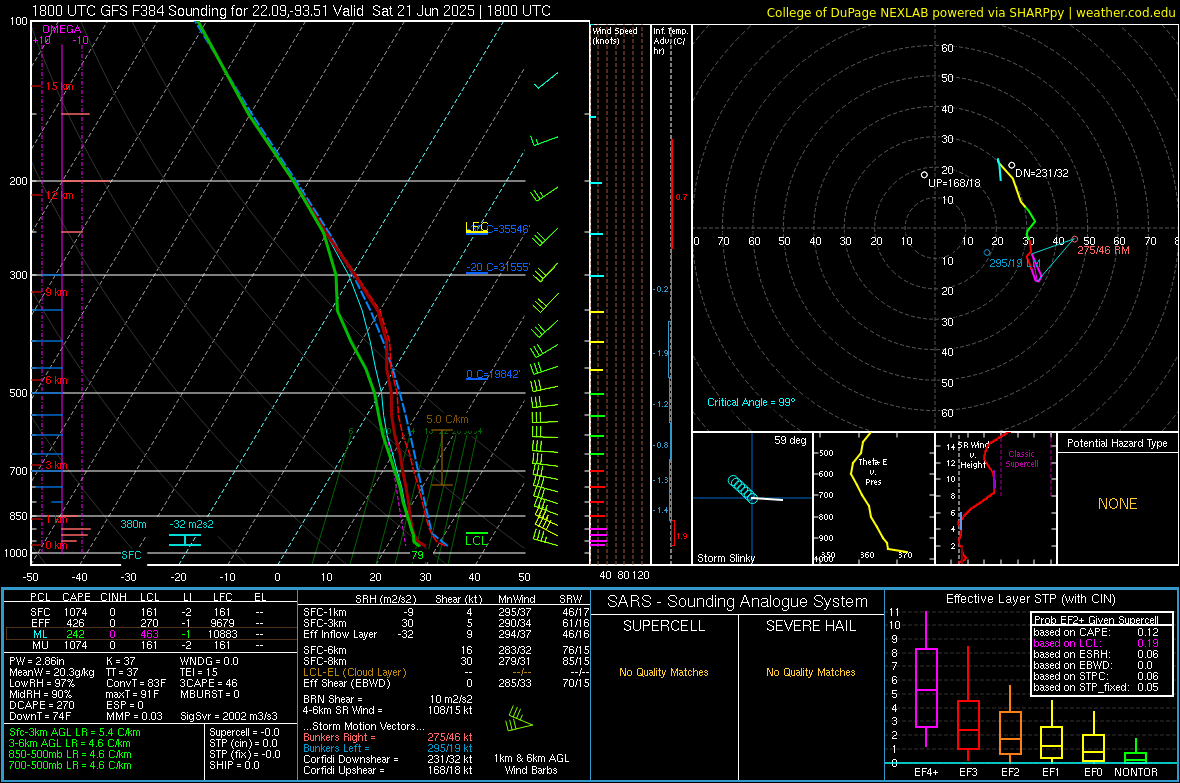This screenshot has height=783, width=1180.
Task: Click the 'NONE' hazard type value
Action: 1117,504
